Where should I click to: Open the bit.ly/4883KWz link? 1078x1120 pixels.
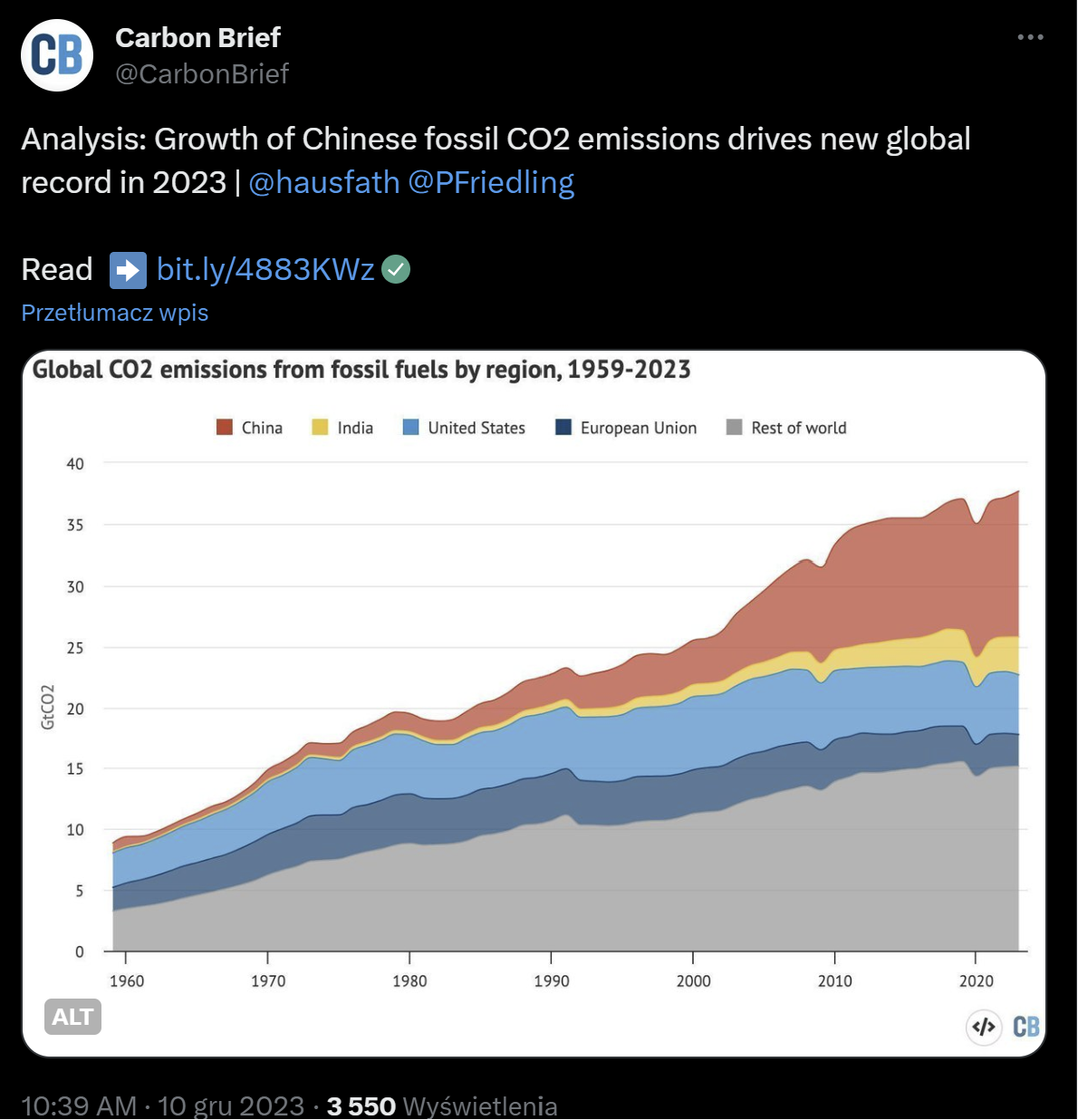click(x=265, y=269)
